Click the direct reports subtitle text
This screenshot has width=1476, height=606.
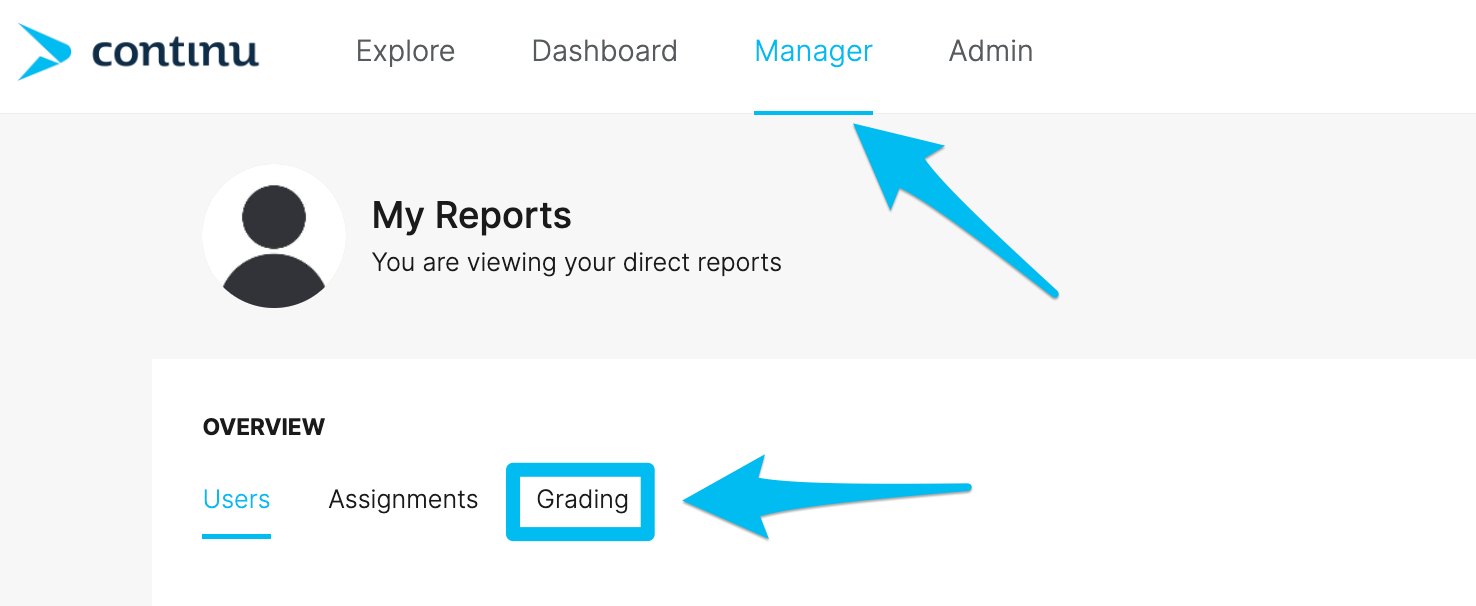[x=577, y=263]
